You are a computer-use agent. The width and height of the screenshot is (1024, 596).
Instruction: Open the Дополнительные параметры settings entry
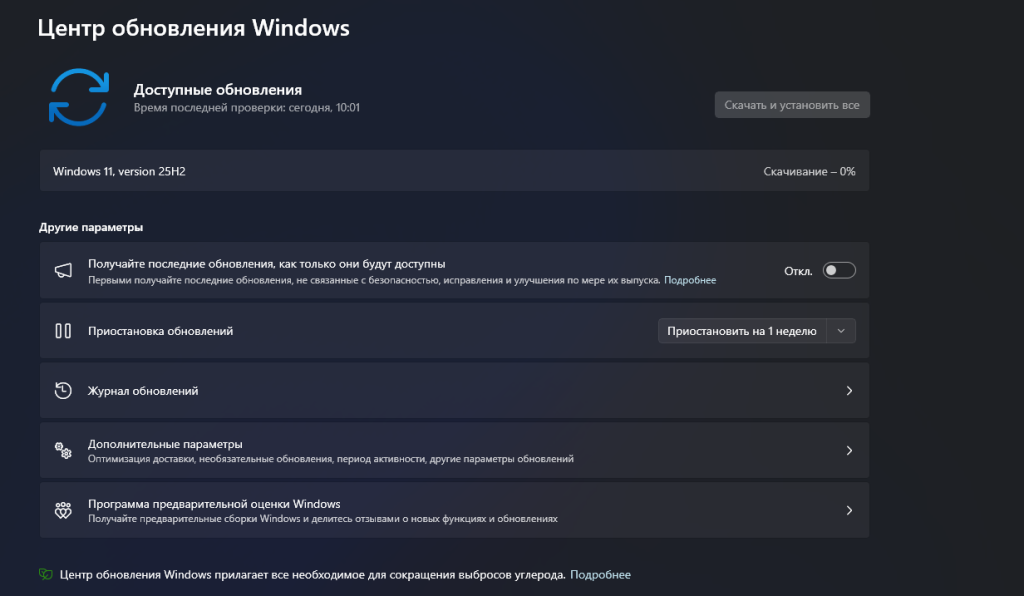[165, 444]
